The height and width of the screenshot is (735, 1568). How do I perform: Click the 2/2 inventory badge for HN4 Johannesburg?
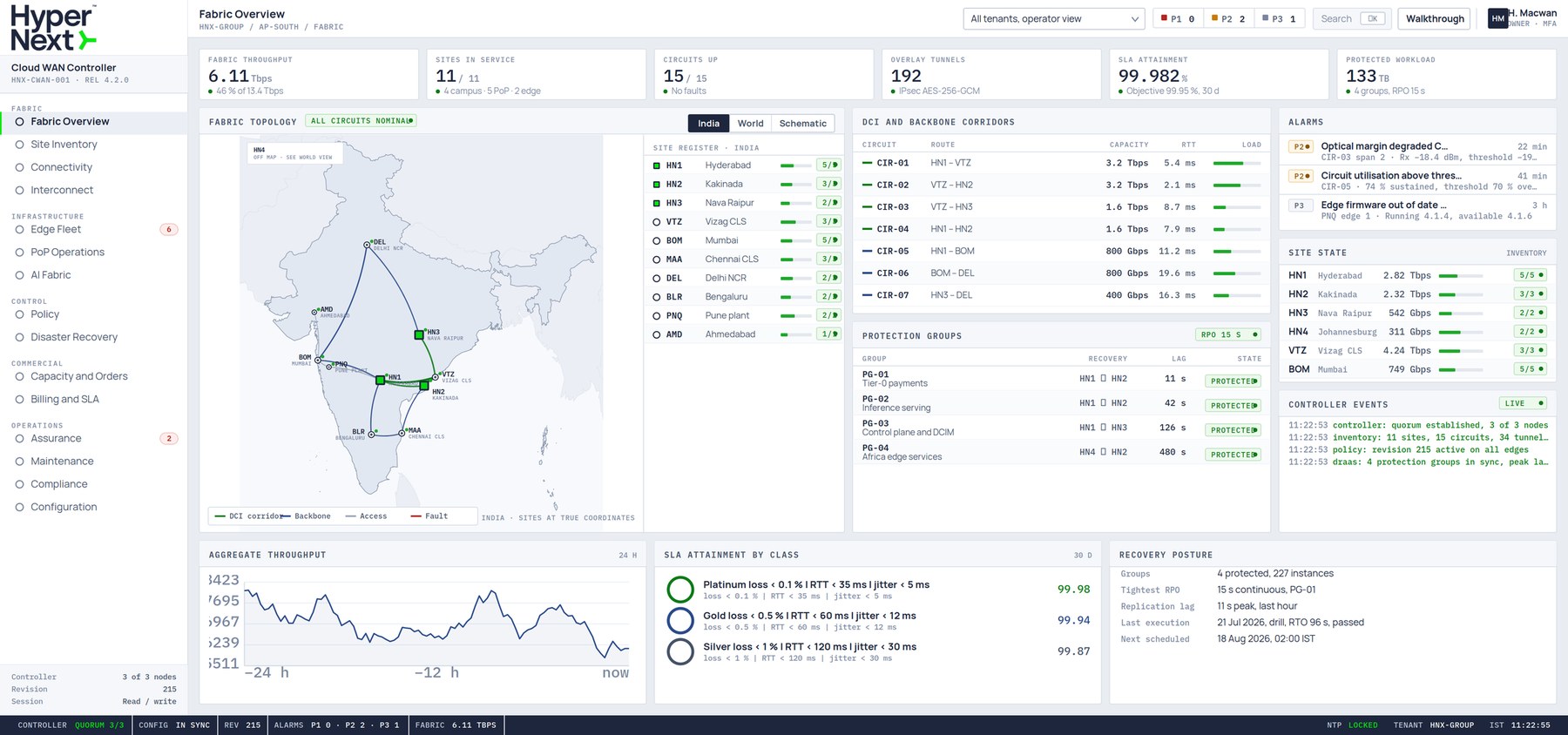click(x=1531, y=332)
